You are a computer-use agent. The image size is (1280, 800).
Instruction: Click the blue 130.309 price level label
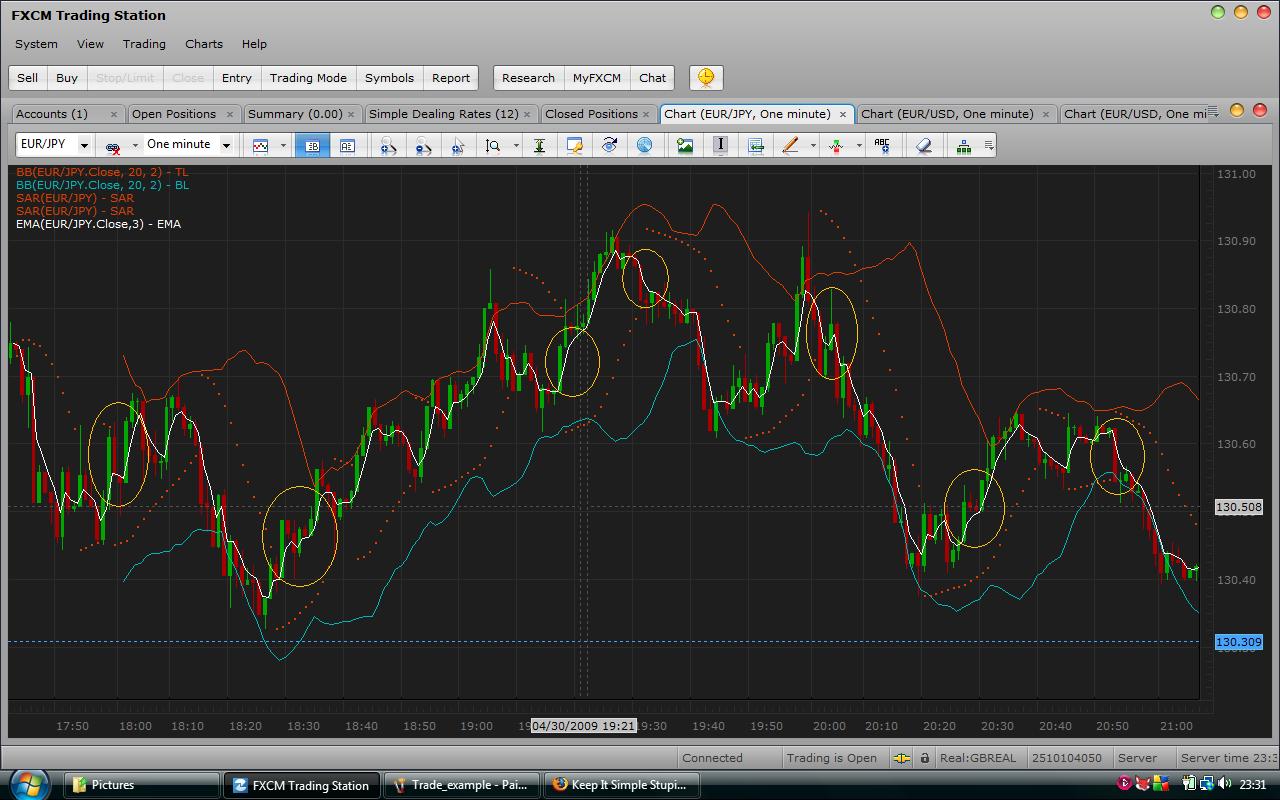pos(1238,642)
